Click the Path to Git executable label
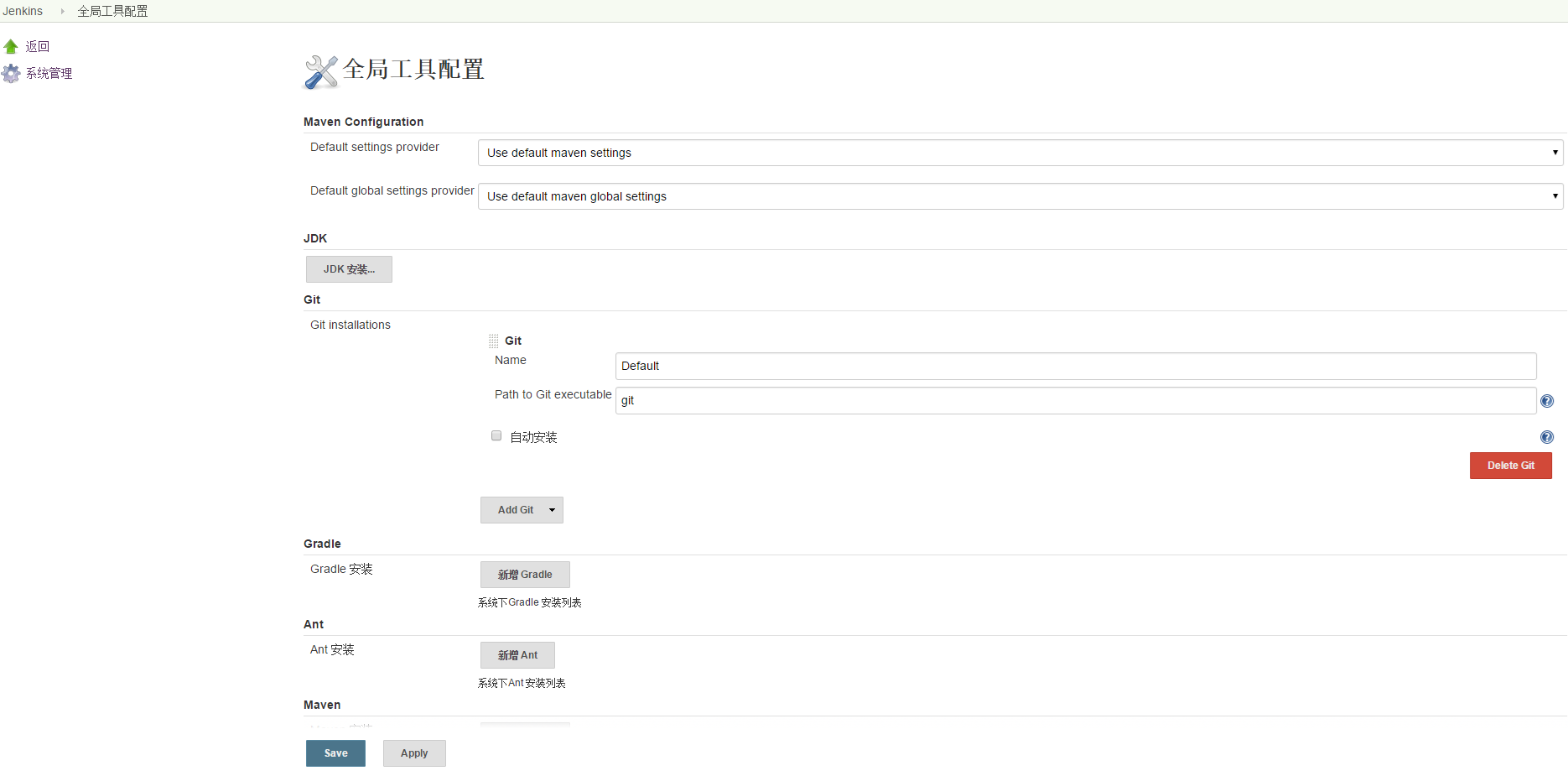The image size is (1568, 776). tap(553, 394)
